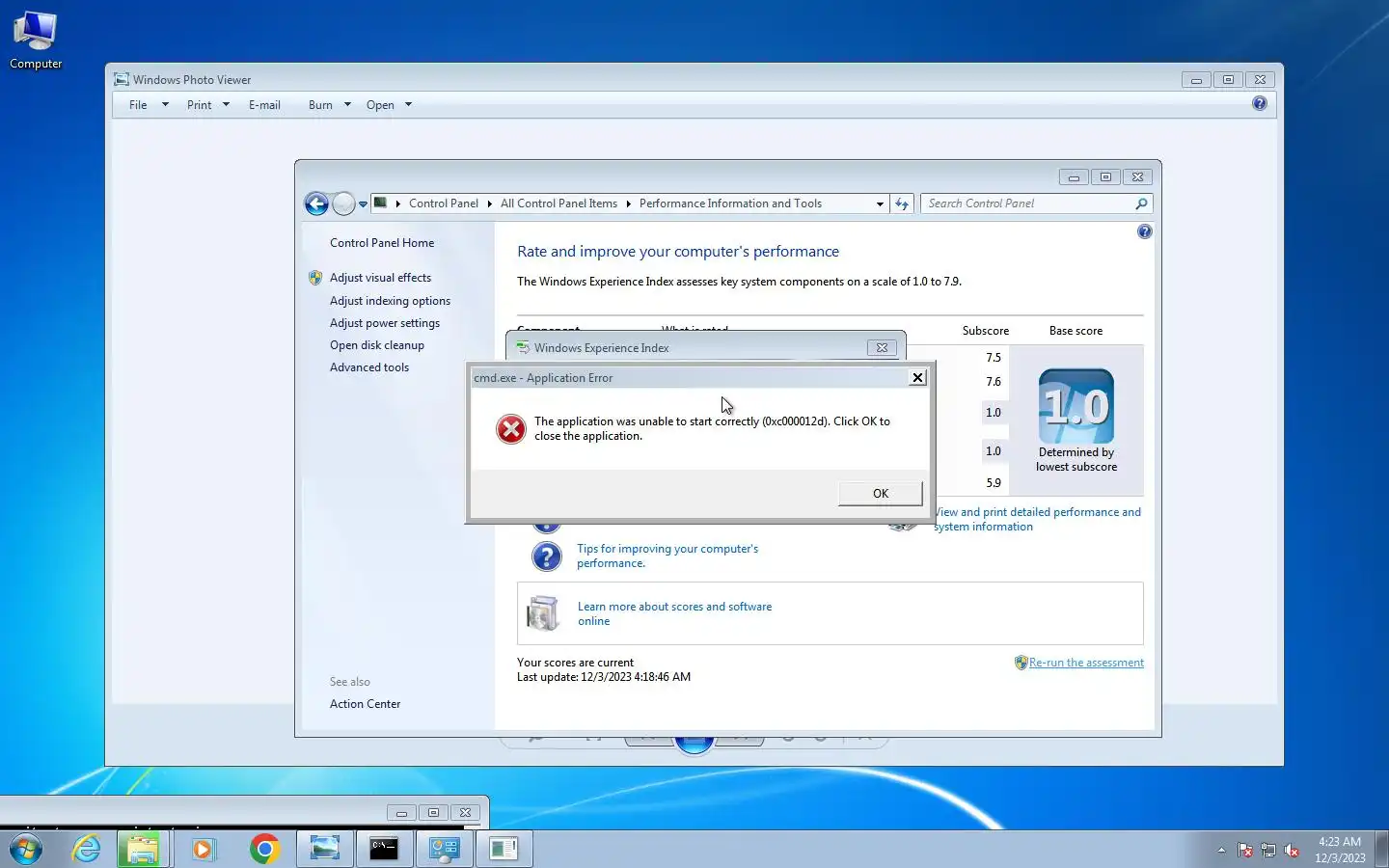Click the muted volume tray icon

click(1292, 850)
